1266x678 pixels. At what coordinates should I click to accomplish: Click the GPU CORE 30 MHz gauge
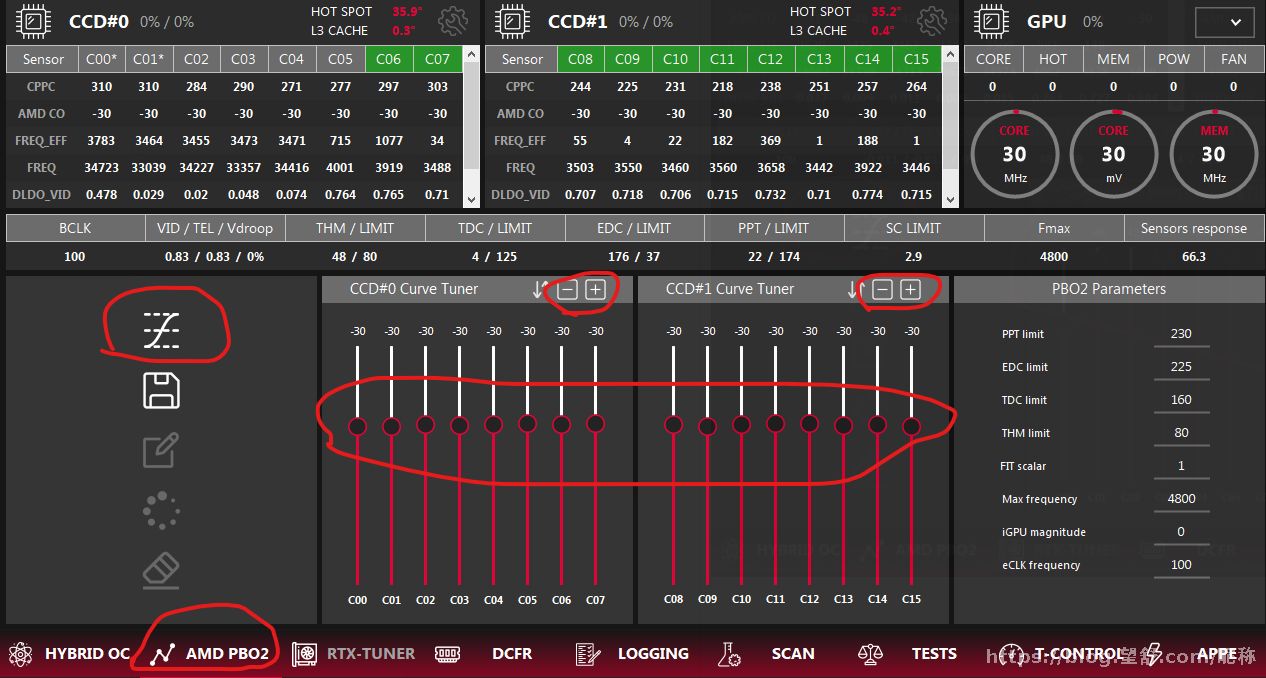1014,155
